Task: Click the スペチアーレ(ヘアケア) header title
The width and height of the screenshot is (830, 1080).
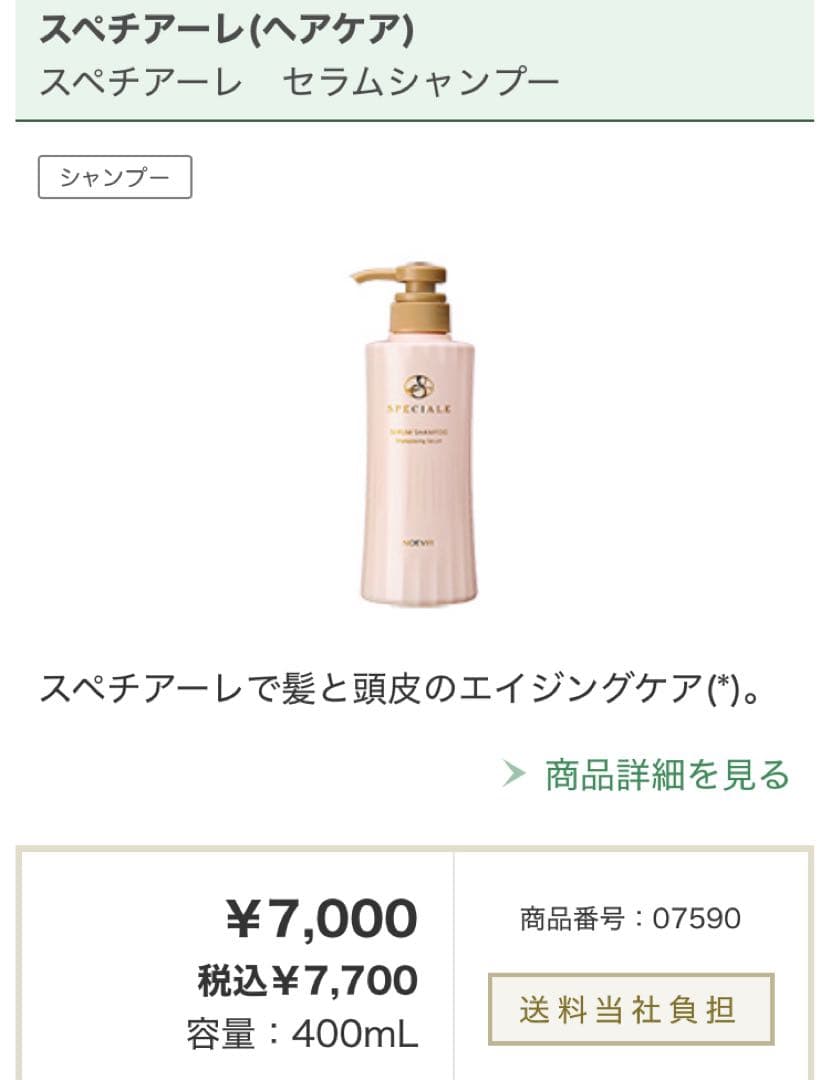Action: click(227, 29)
